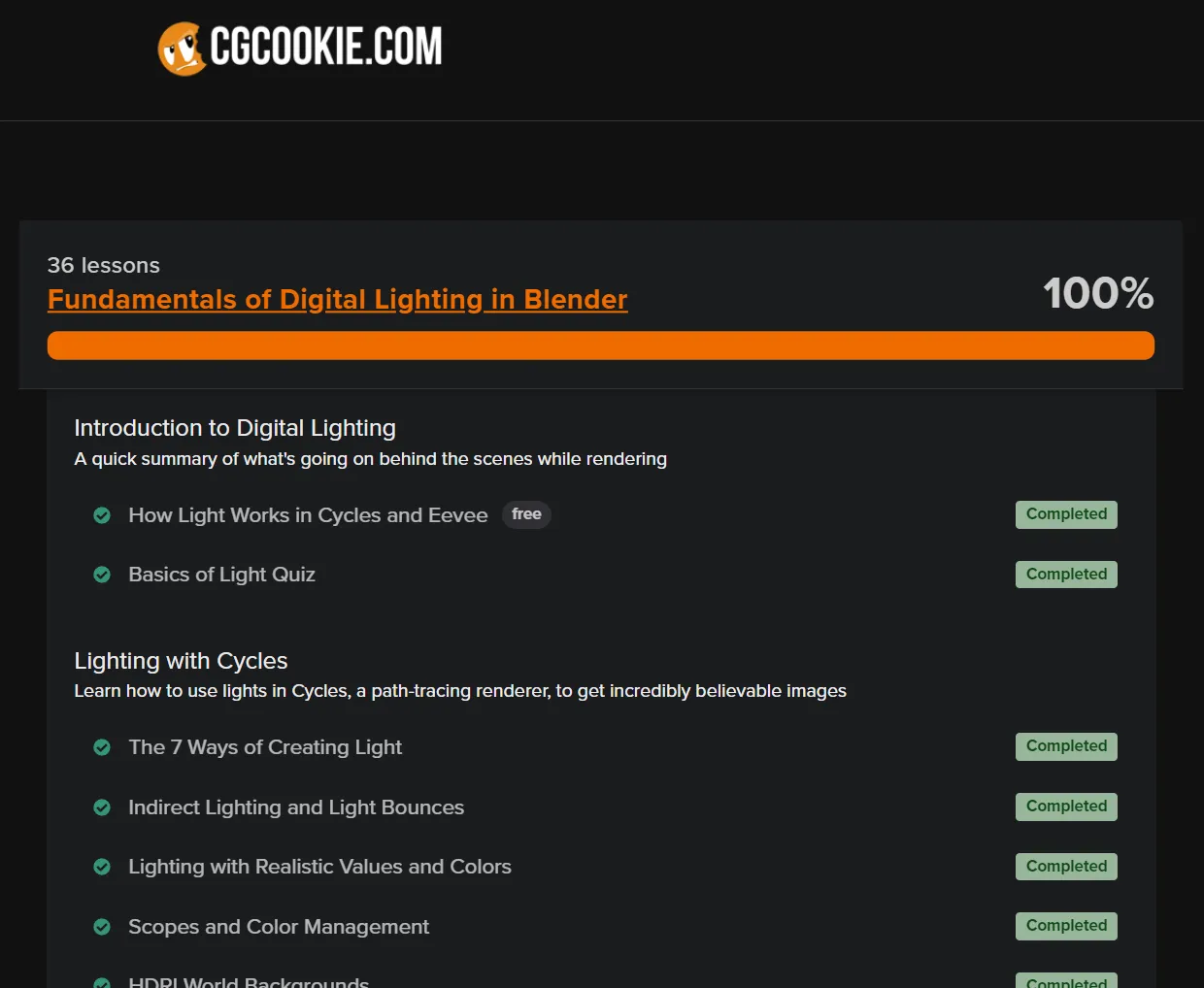The width and height of the screenshot is (1204, 988).
Task: Open How Light Works in Cycles and Eevee
Action: (x=308, y=515)
